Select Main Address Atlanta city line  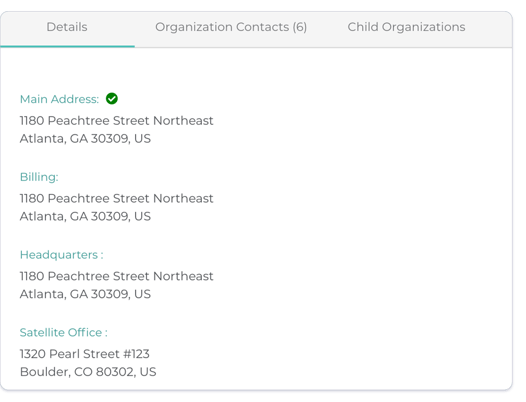click(85, 139)
